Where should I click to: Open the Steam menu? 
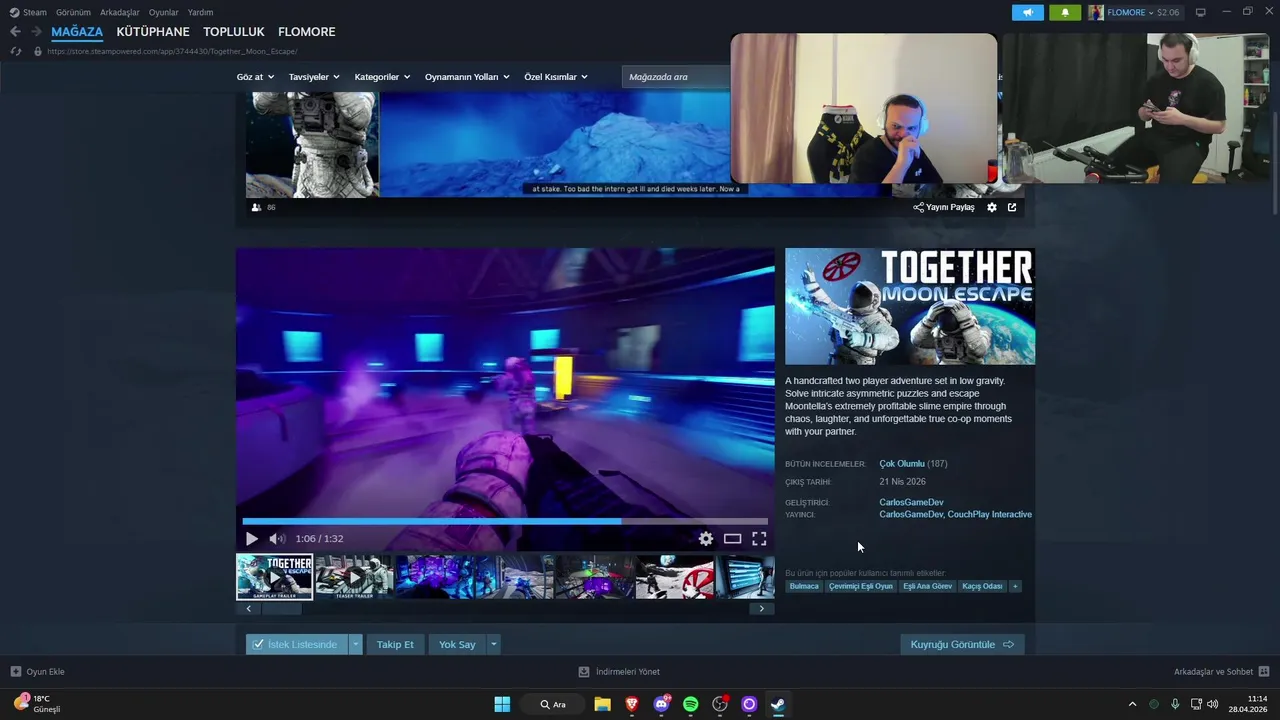(28, 12)
